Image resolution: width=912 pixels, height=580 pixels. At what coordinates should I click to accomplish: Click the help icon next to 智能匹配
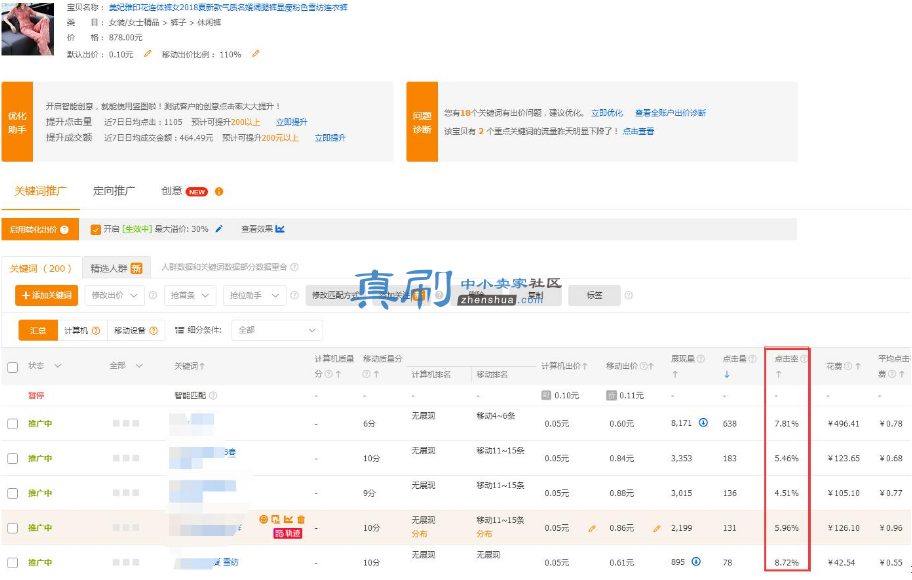click(213, 396)
